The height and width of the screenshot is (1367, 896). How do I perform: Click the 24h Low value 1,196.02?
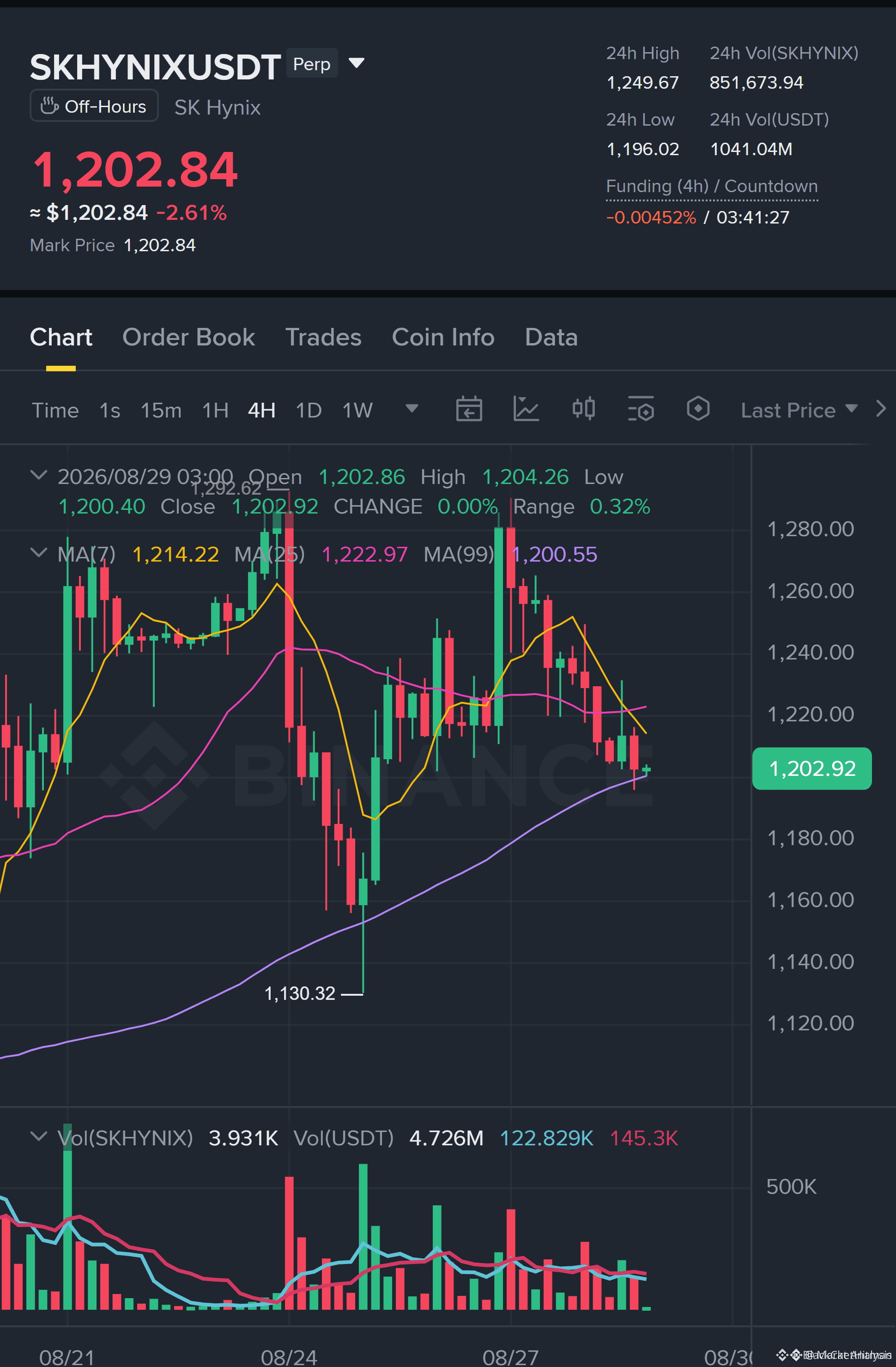(643, 149)
